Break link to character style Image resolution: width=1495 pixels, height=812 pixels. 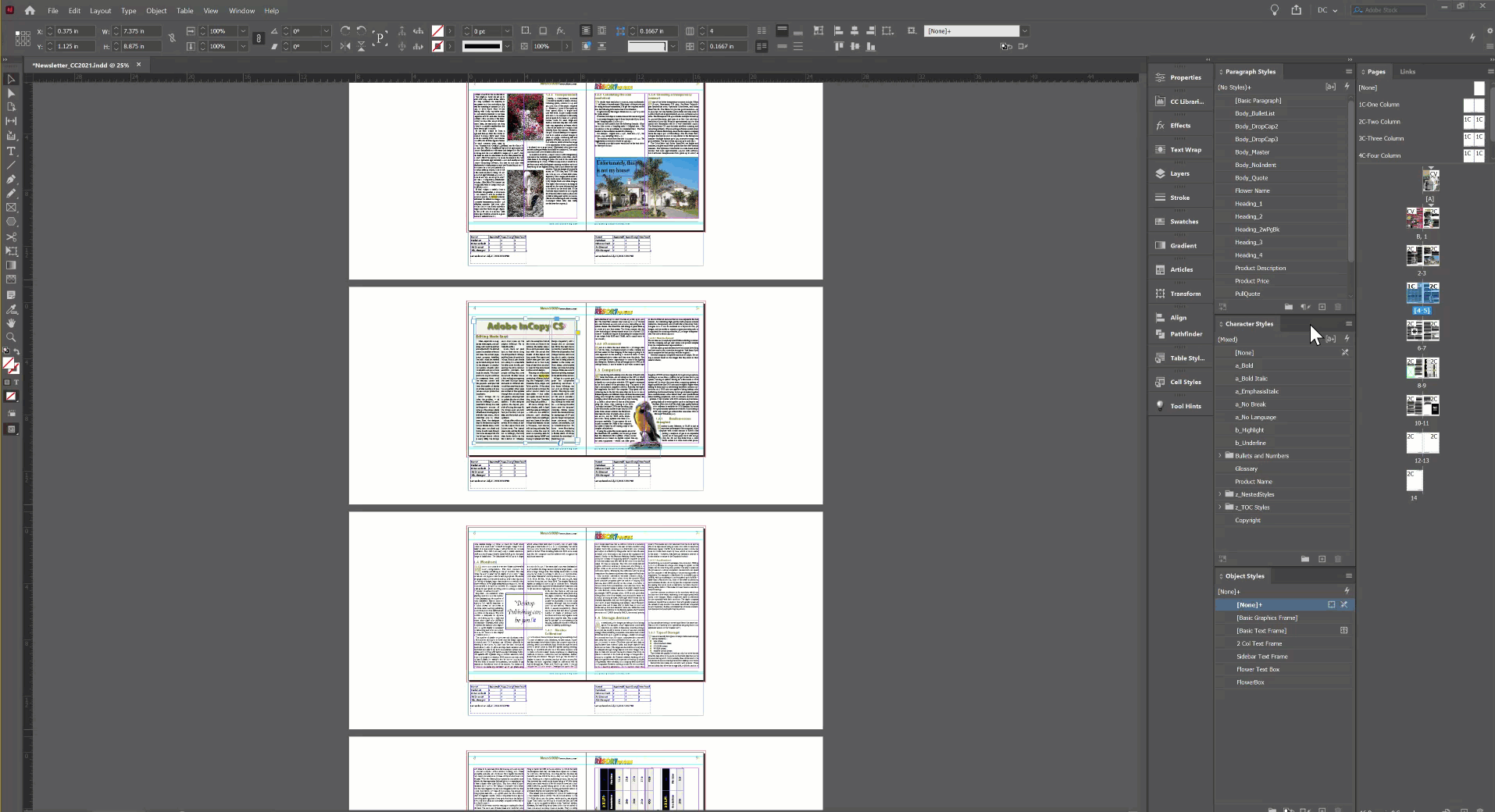[1345, 352]
